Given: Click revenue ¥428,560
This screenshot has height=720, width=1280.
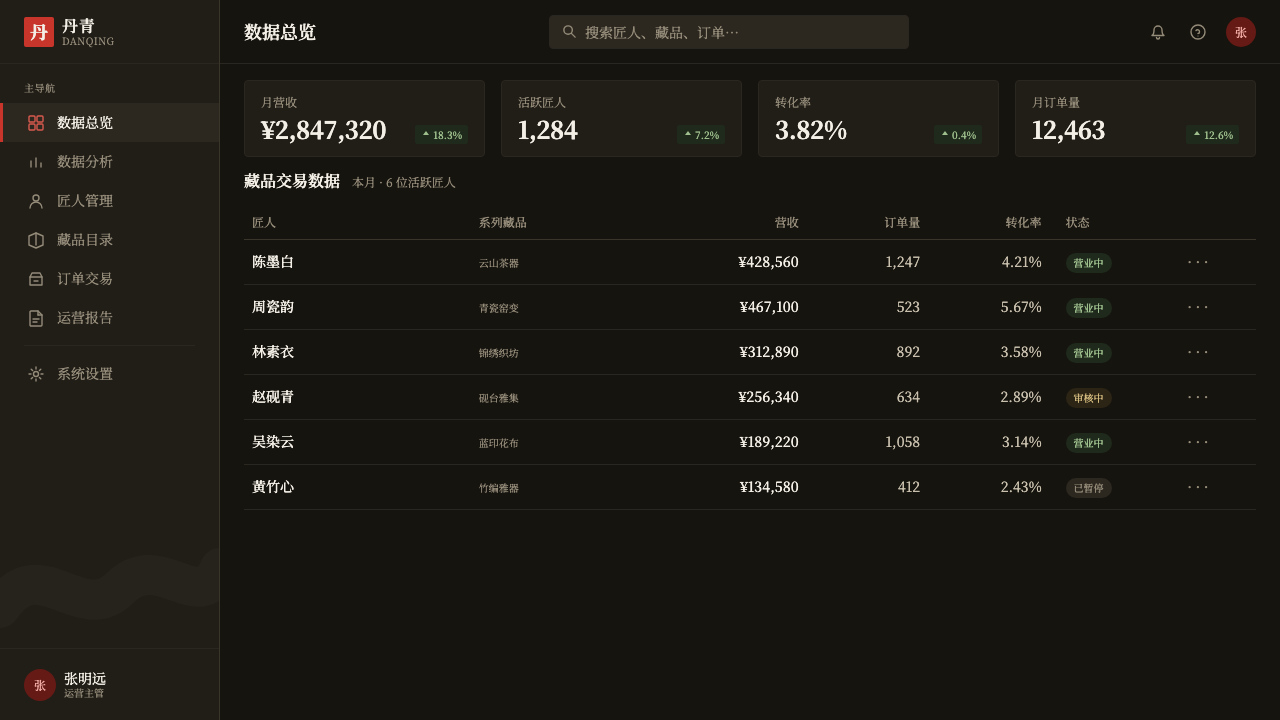Looking at the screenshot, I should [768, 262].
